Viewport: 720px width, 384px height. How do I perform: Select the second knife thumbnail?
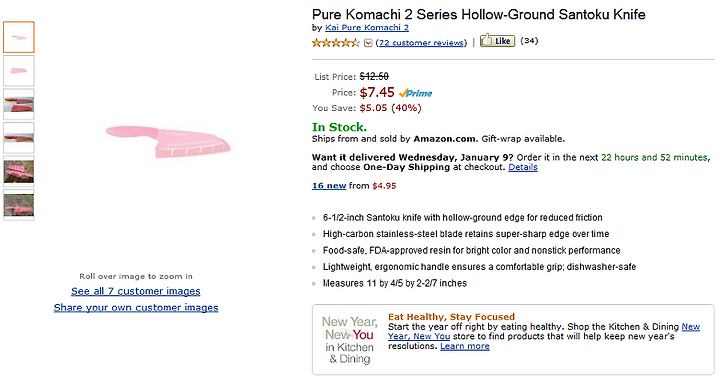[x=19, y=71]
